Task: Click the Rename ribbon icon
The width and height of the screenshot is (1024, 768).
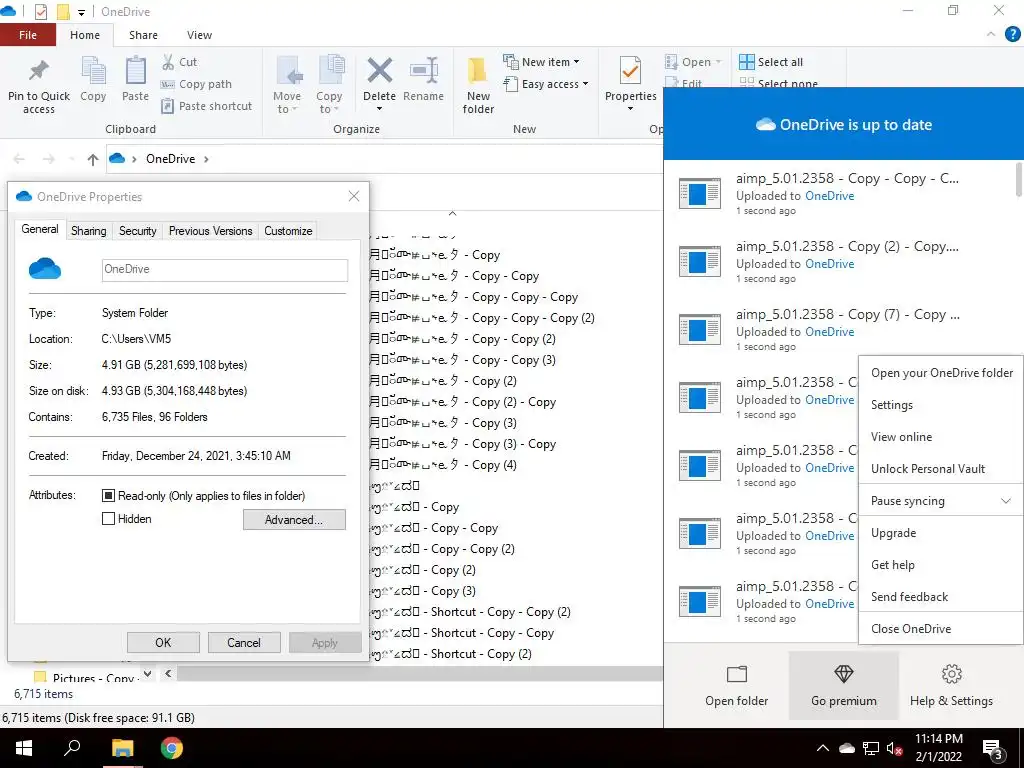Action: [423, 71]
